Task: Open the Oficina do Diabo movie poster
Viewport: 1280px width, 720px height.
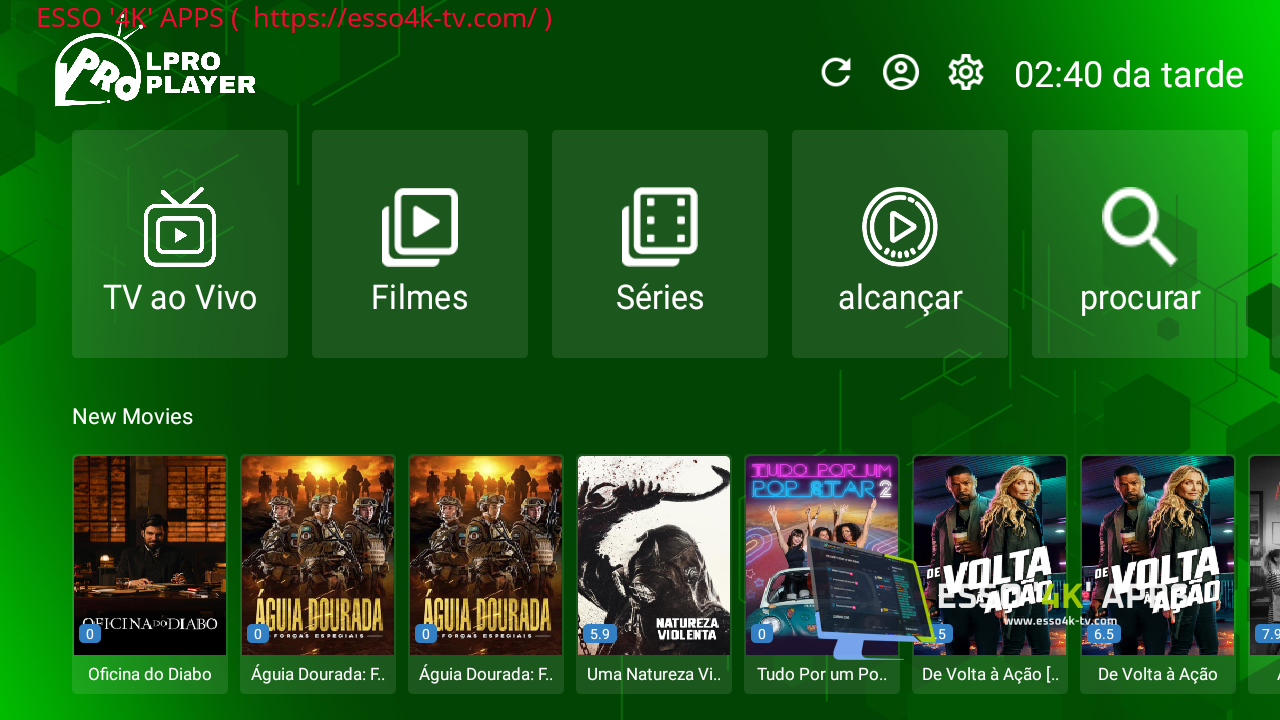Action: (x=150, y=555)
